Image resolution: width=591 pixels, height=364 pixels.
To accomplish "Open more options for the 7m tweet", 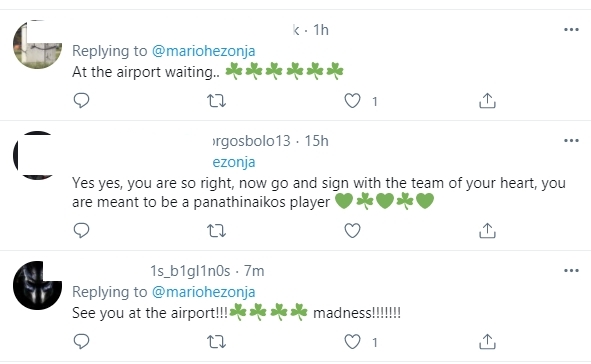I will pos(571,271).
